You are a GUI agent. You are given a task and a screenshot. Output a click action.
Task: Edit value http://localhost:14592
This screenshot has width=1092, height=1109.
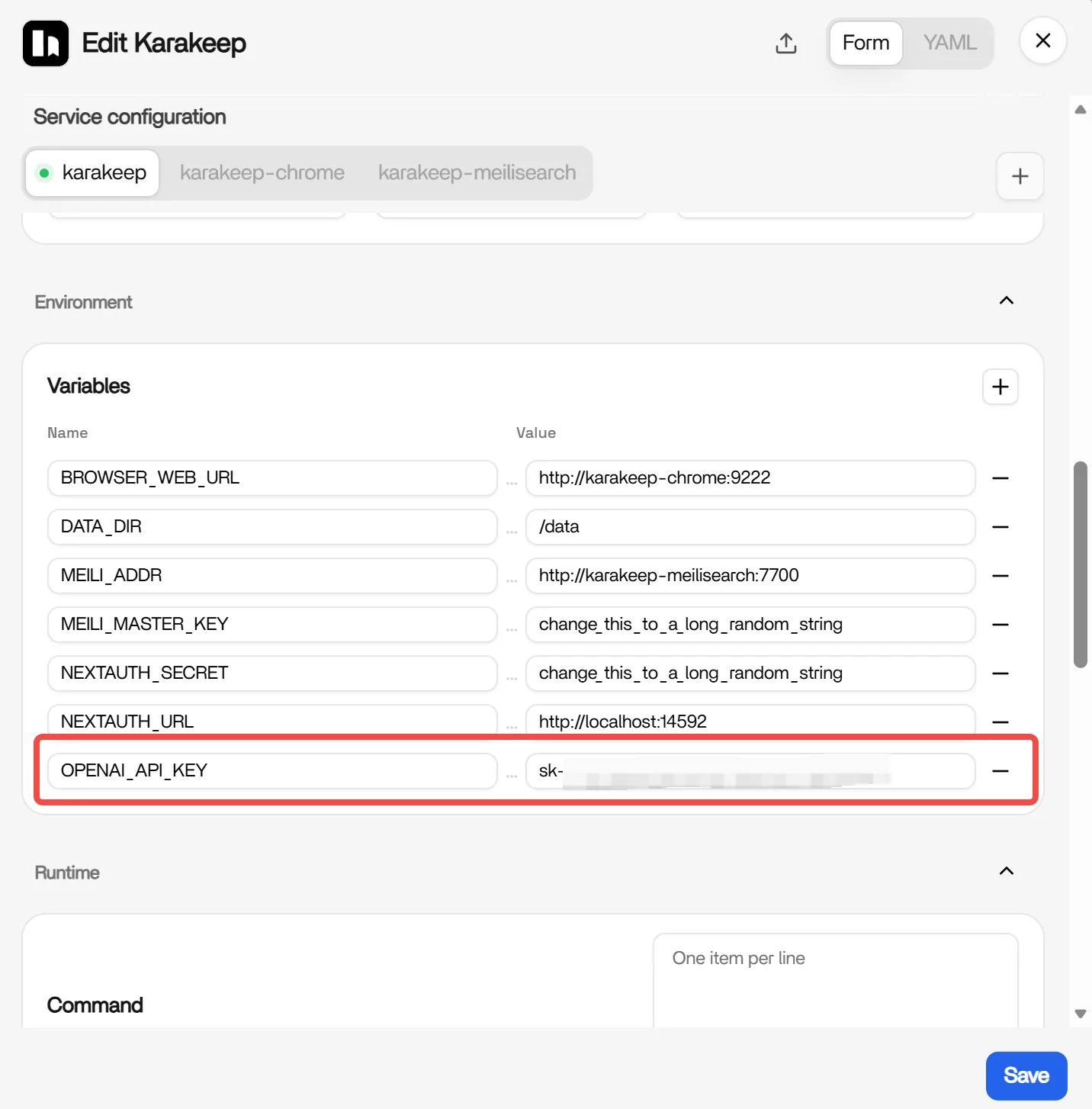(x=750, y=722)
